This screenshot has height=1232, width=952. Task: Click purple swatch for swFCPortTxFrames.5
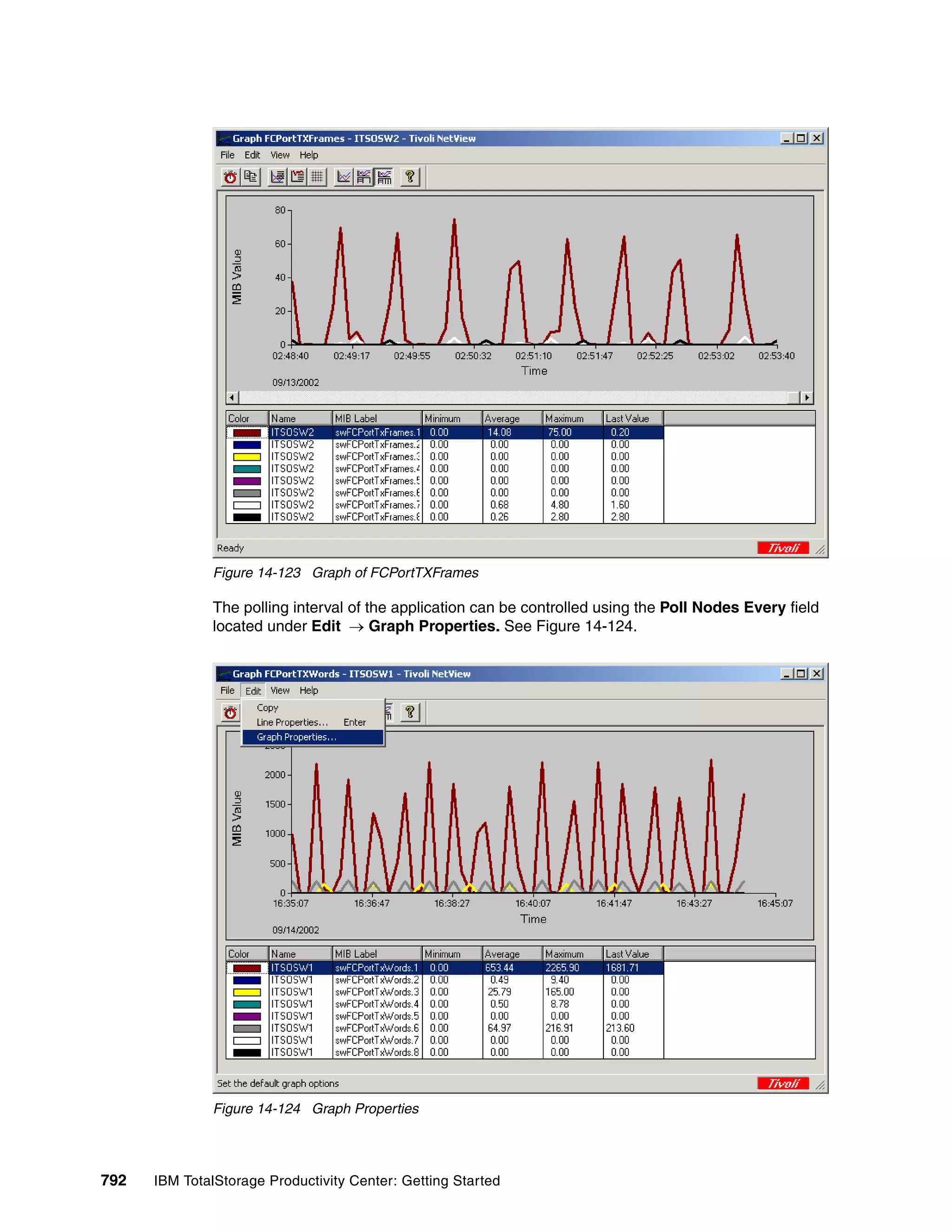(x=247, y=481)
